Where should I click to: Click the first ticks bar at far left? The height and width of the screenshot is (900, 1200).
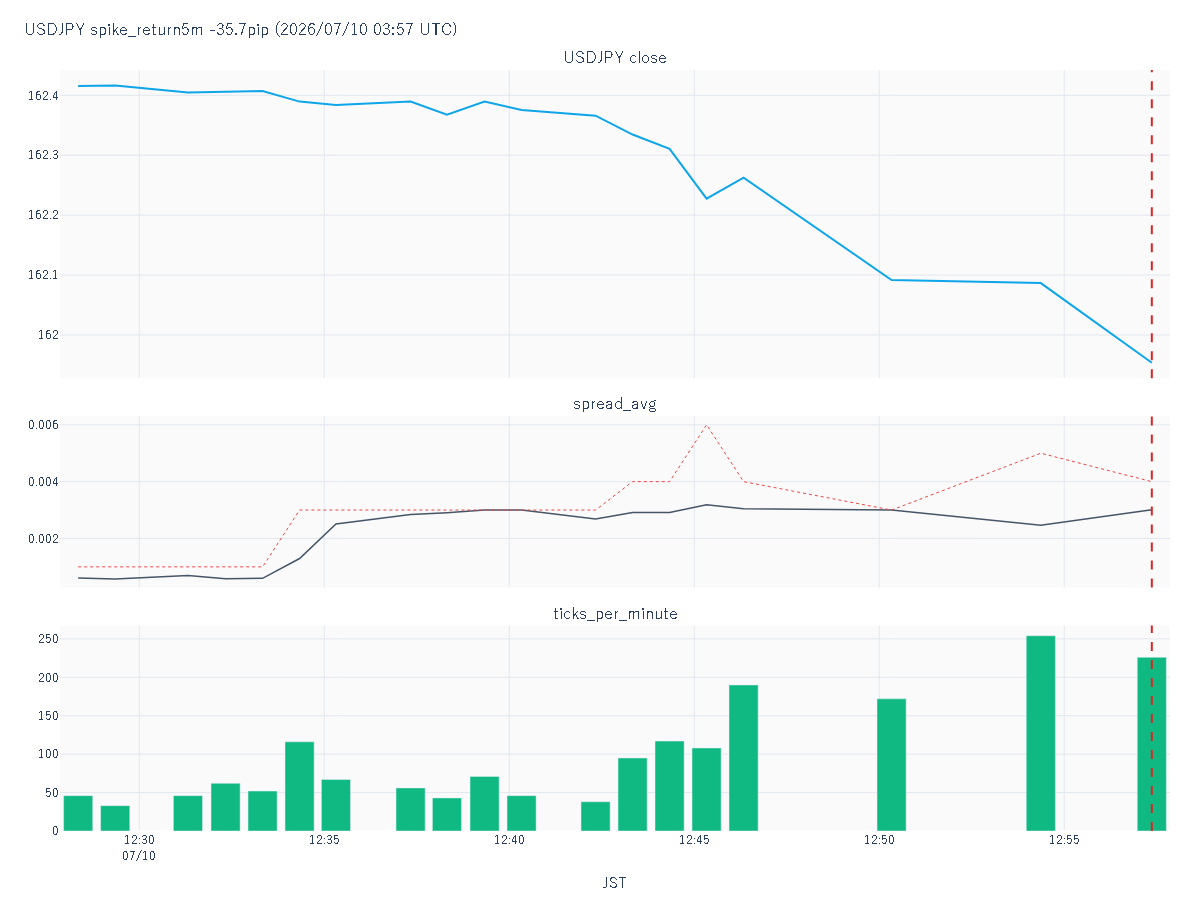[78, 813]
